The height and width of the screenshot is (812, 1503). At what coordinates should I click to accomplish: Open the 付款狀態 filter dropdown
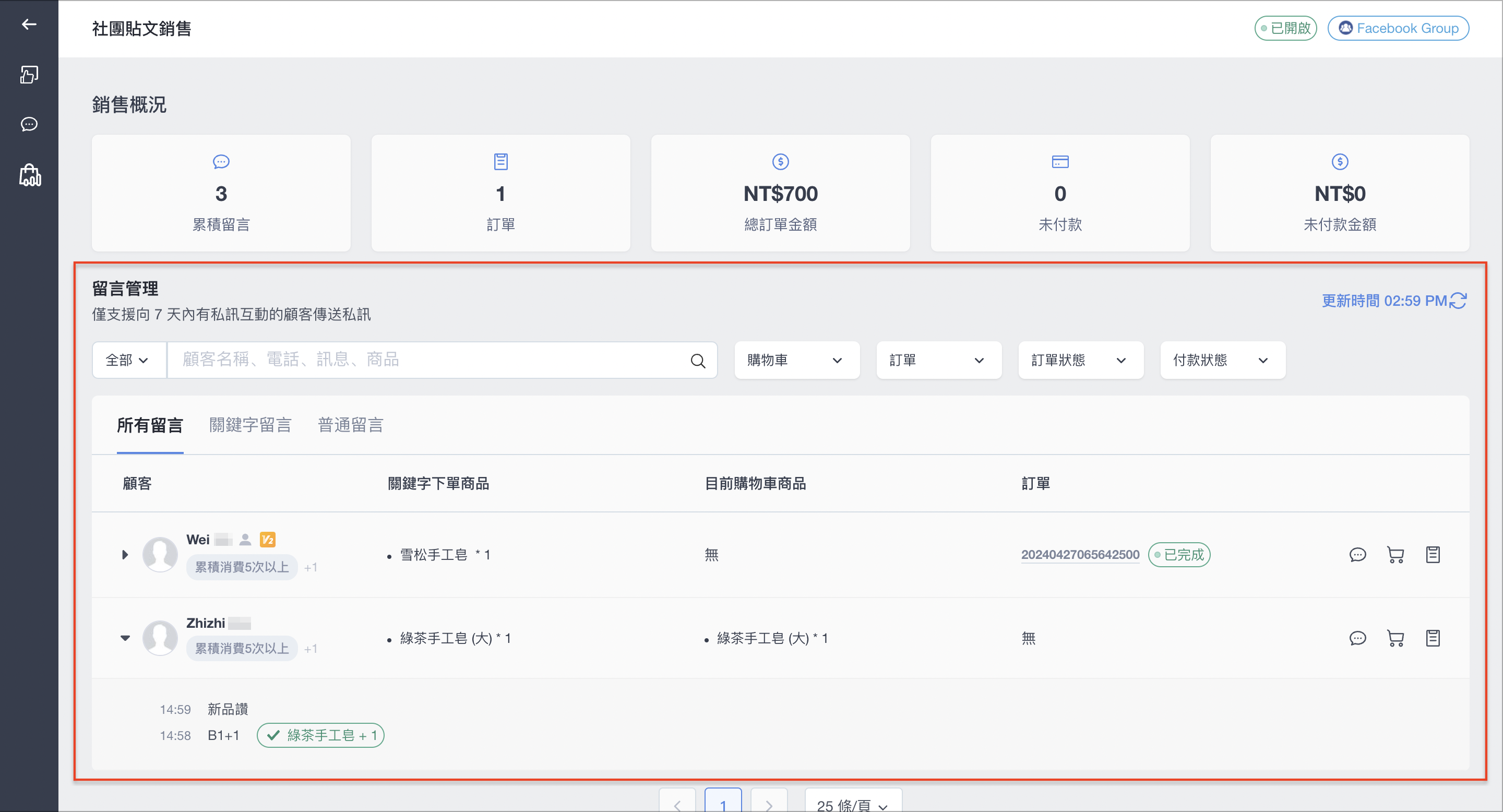(1223, 360)
